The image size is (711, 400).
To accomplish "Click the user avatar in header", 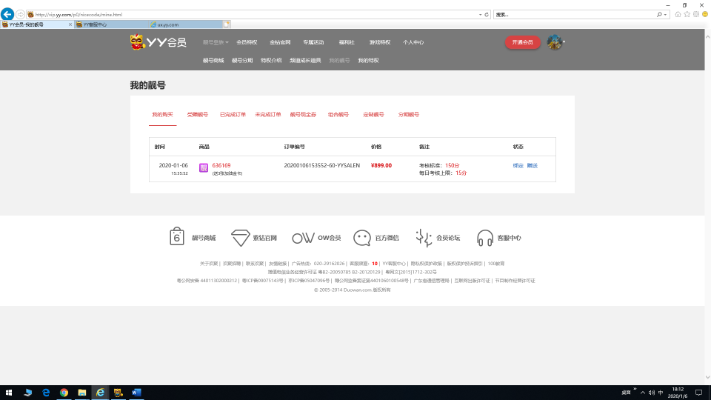I will tap(553, 42).
